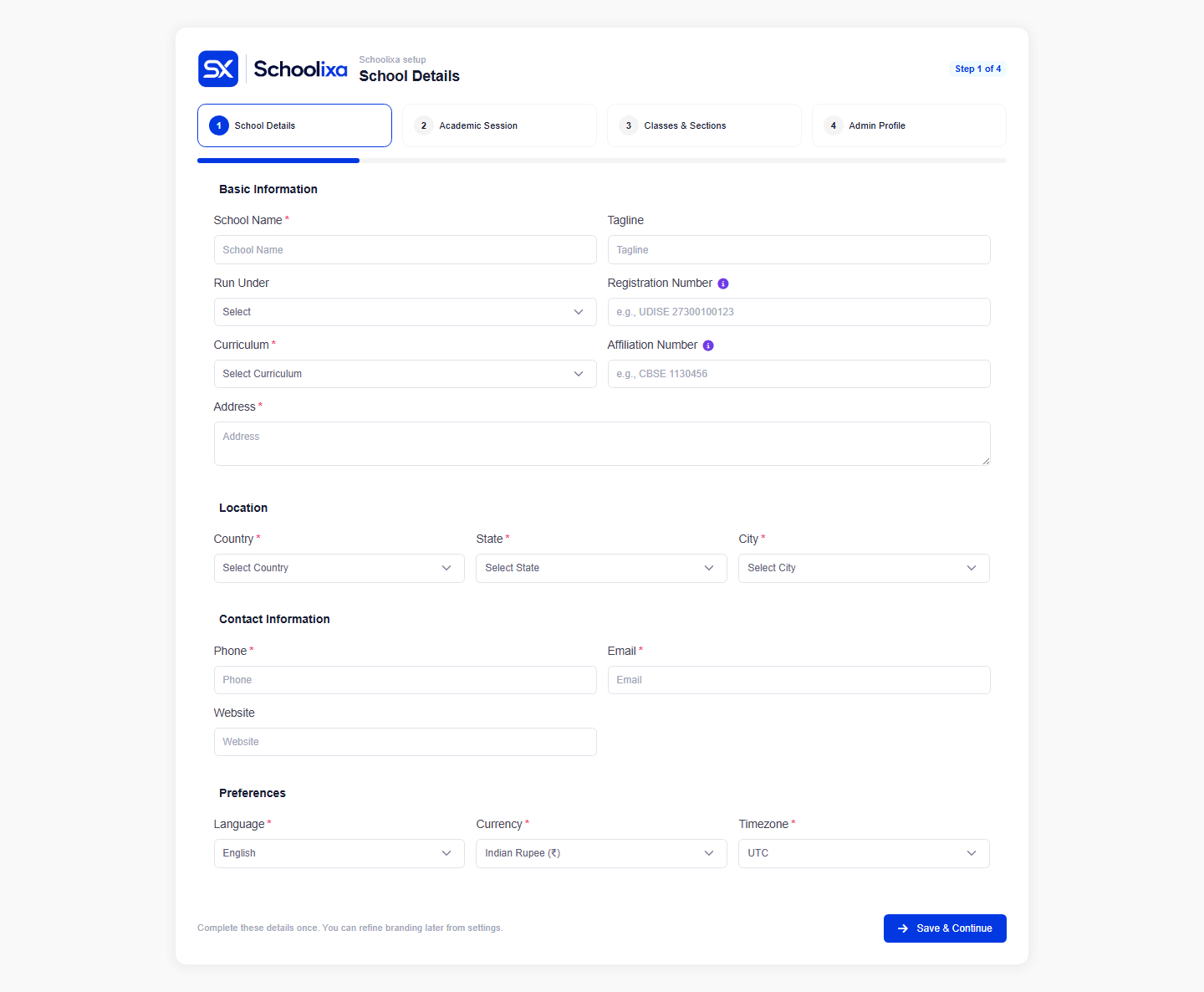Viewport: 1204px width, 992px height.
Task: Click into the Address textarea
Action: coord(602,444)
